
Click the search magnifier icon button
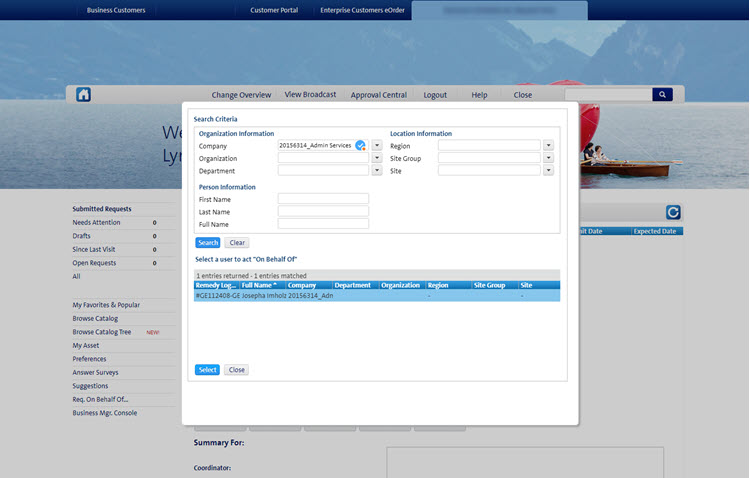pyautogui.click(x=662, y=95)
